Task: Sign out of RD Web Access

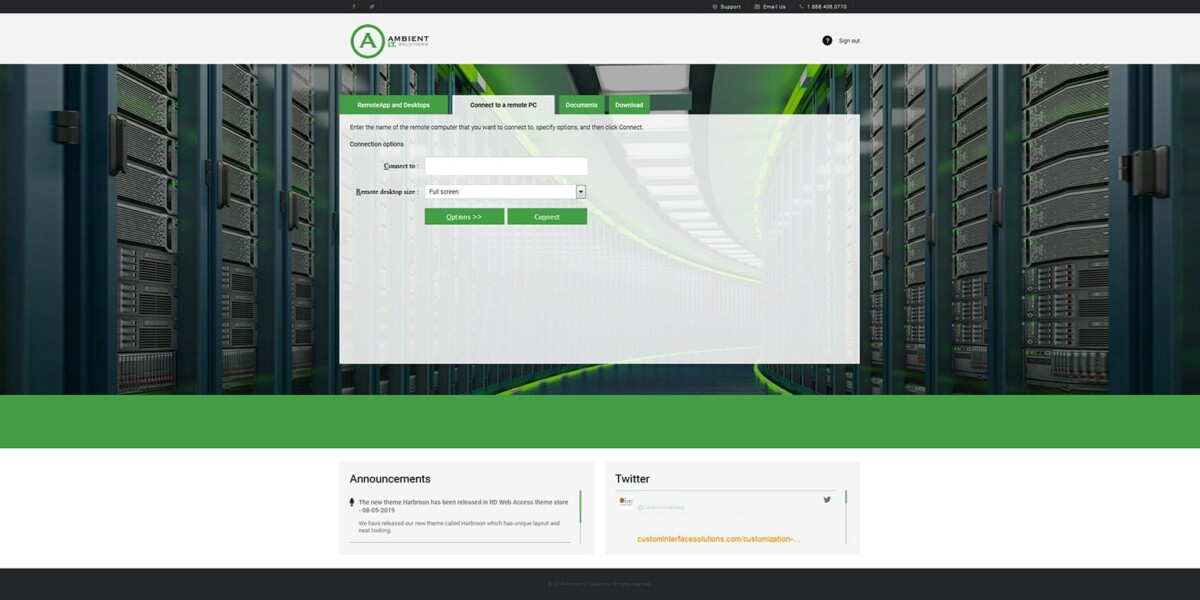Action: pos(849,40)
